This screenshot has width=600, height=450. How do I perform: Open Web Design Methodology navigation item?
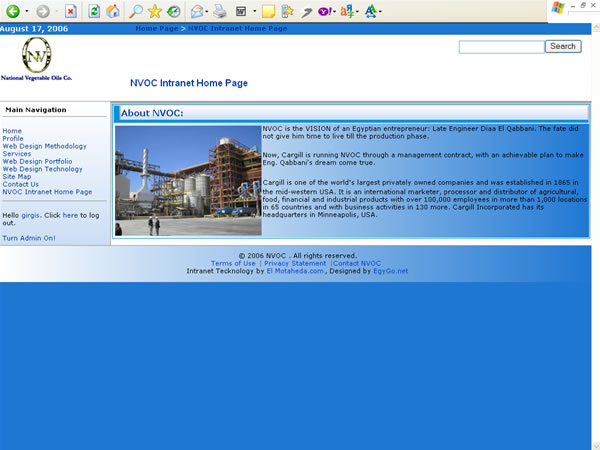[44, 146]
